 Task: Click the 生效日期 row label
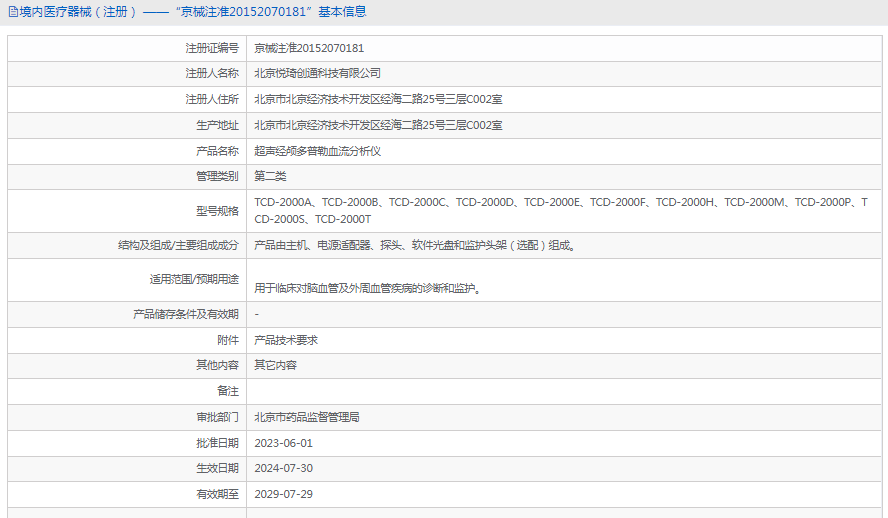tap(217, 468)
